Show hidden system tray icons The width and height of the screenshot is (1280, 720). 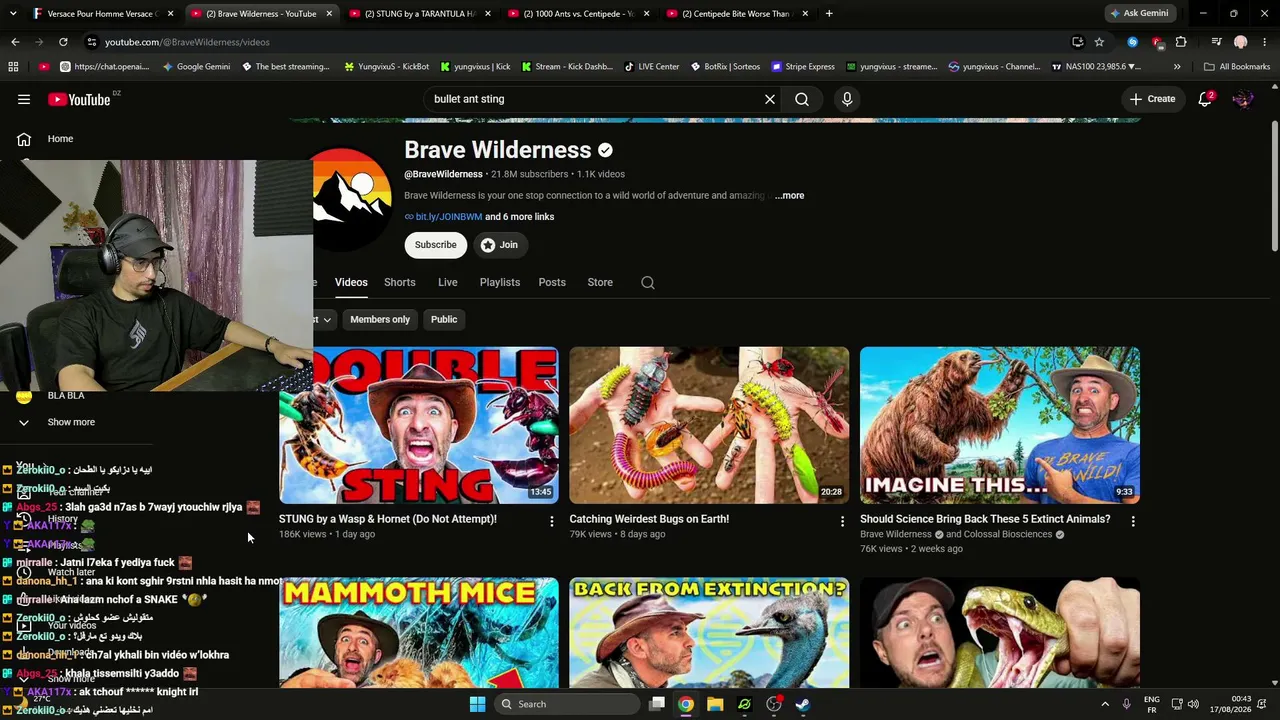point(1105,704)
